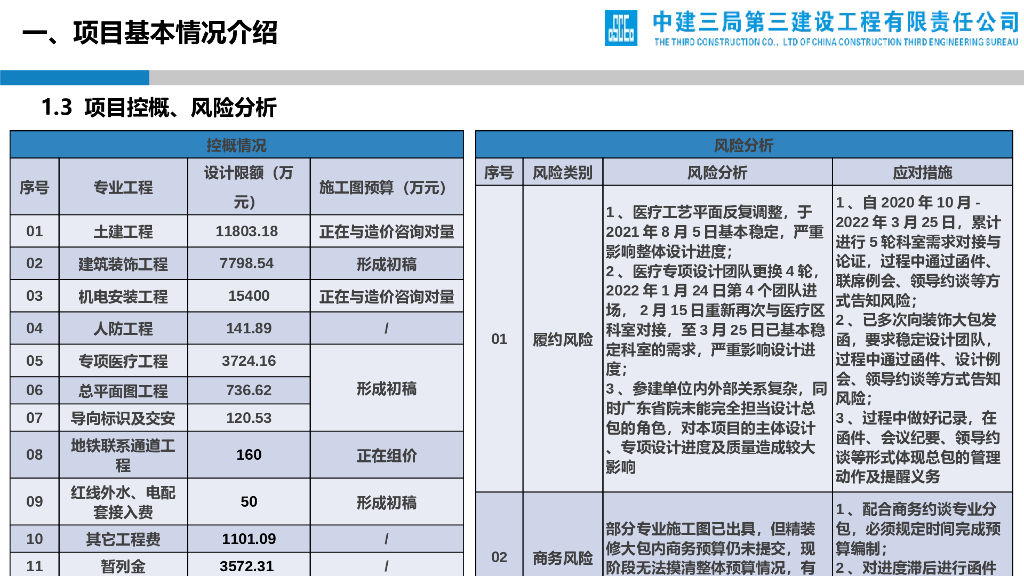Select the 风险类别 column header
Image resolution: width=1024 pixels, height=576 pixels.
[x=562, y=172]
